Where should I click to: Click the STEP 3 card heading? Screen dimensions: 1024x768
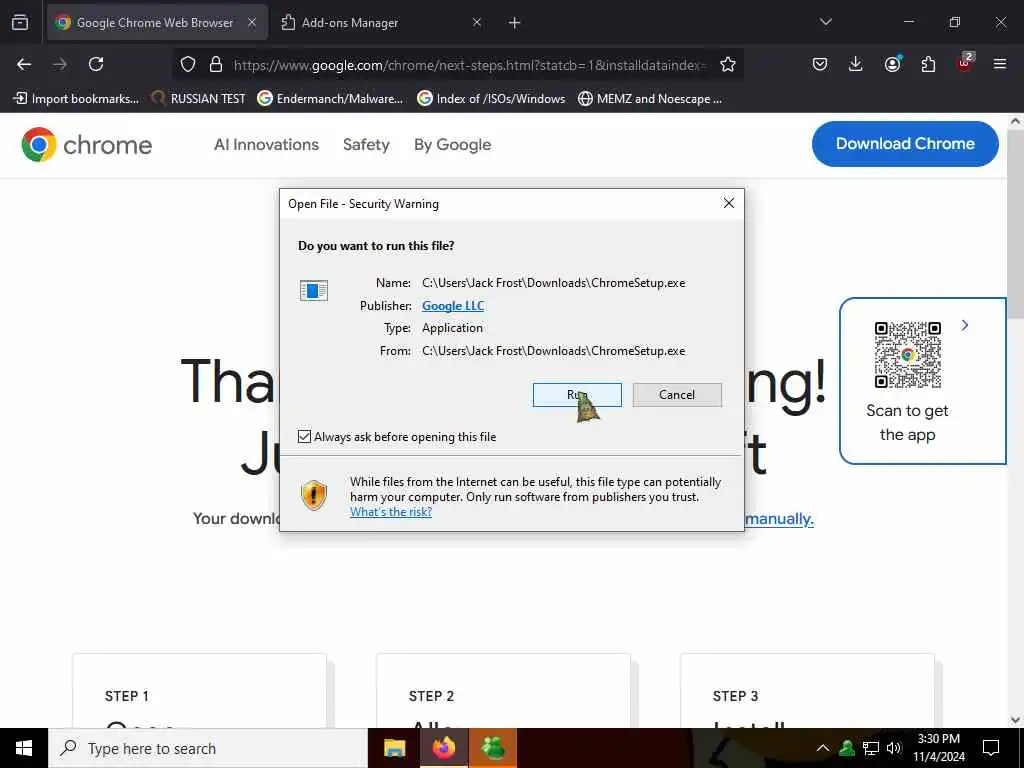(735, 696)
